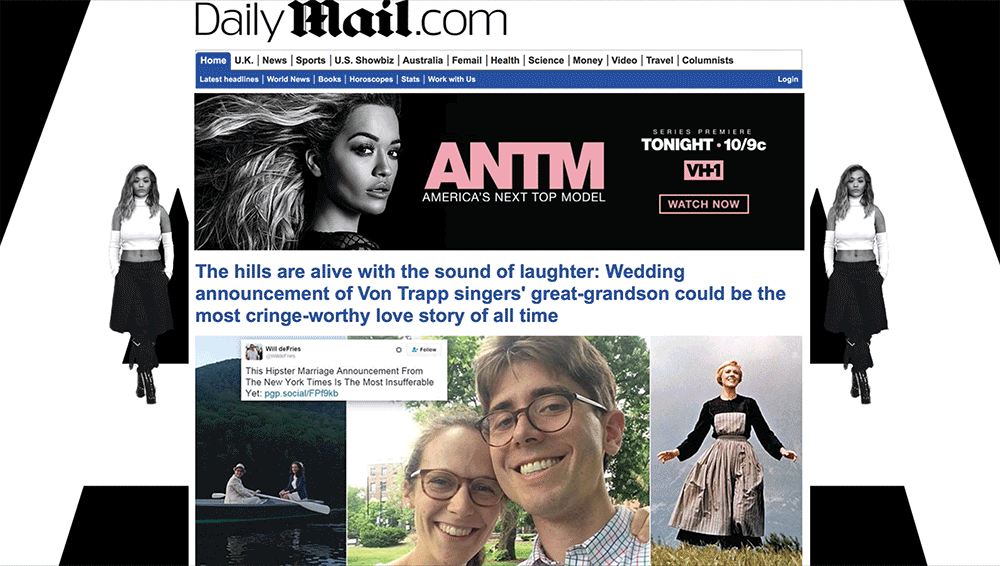The height and width of the screenshot is (566, 1000).
Task: Click the pgp.social link in tweet
Action: (301, 394)
